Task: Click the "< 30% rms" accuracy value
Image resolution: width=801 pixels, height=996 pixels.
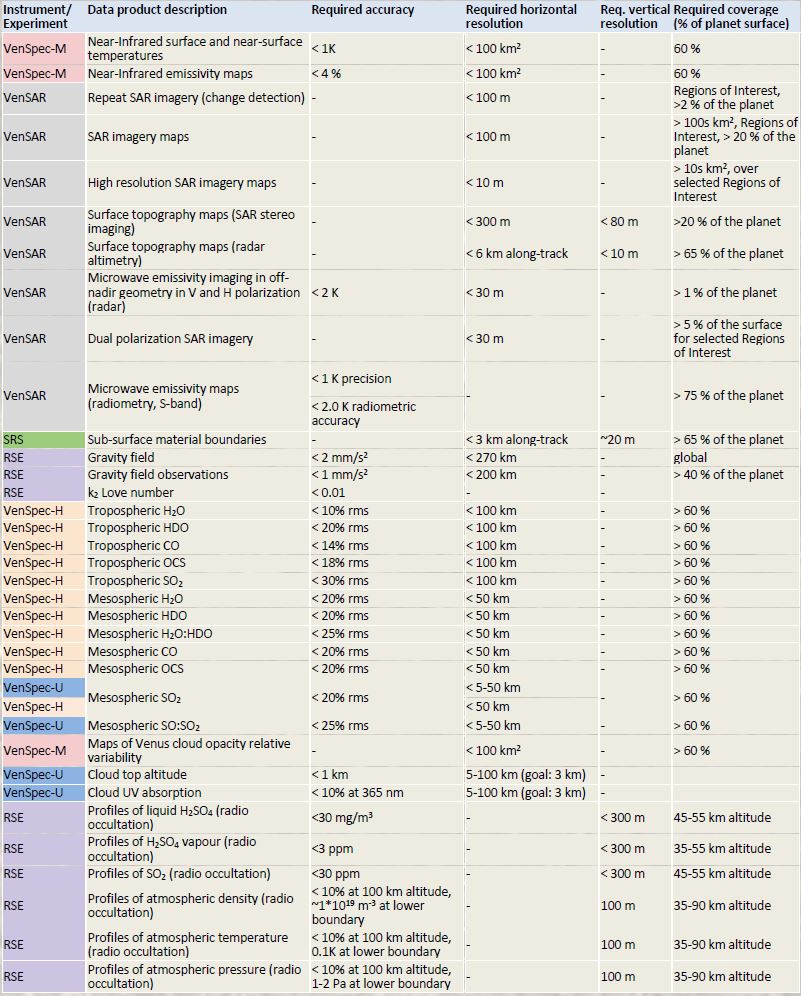Action: click(340, 581)
